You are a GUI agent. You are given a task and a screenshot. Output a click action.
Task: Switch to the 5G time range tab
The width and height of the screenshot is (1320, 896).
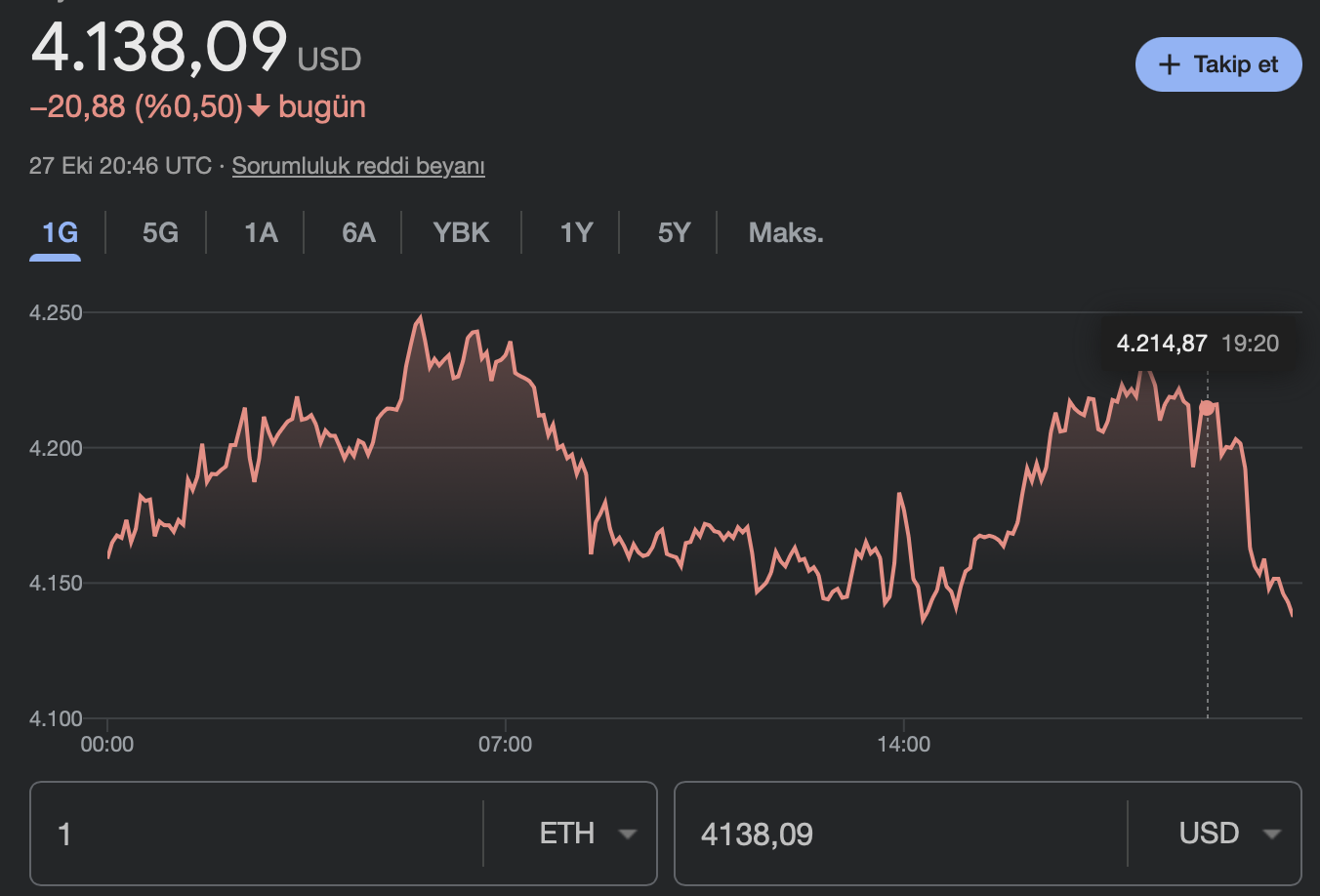(160, 233)
